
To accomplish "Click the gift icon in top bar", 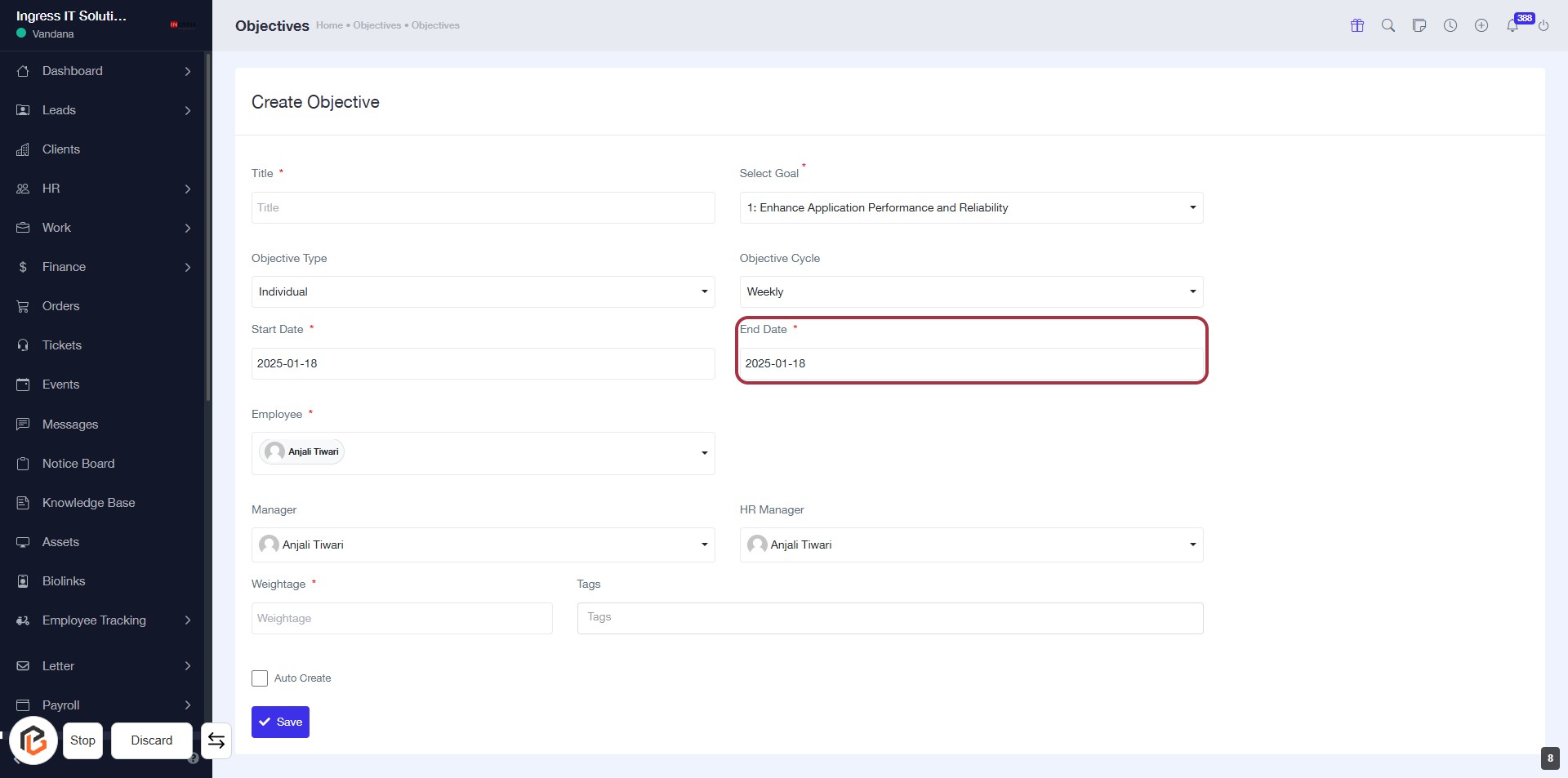I will coord(1357,25).
